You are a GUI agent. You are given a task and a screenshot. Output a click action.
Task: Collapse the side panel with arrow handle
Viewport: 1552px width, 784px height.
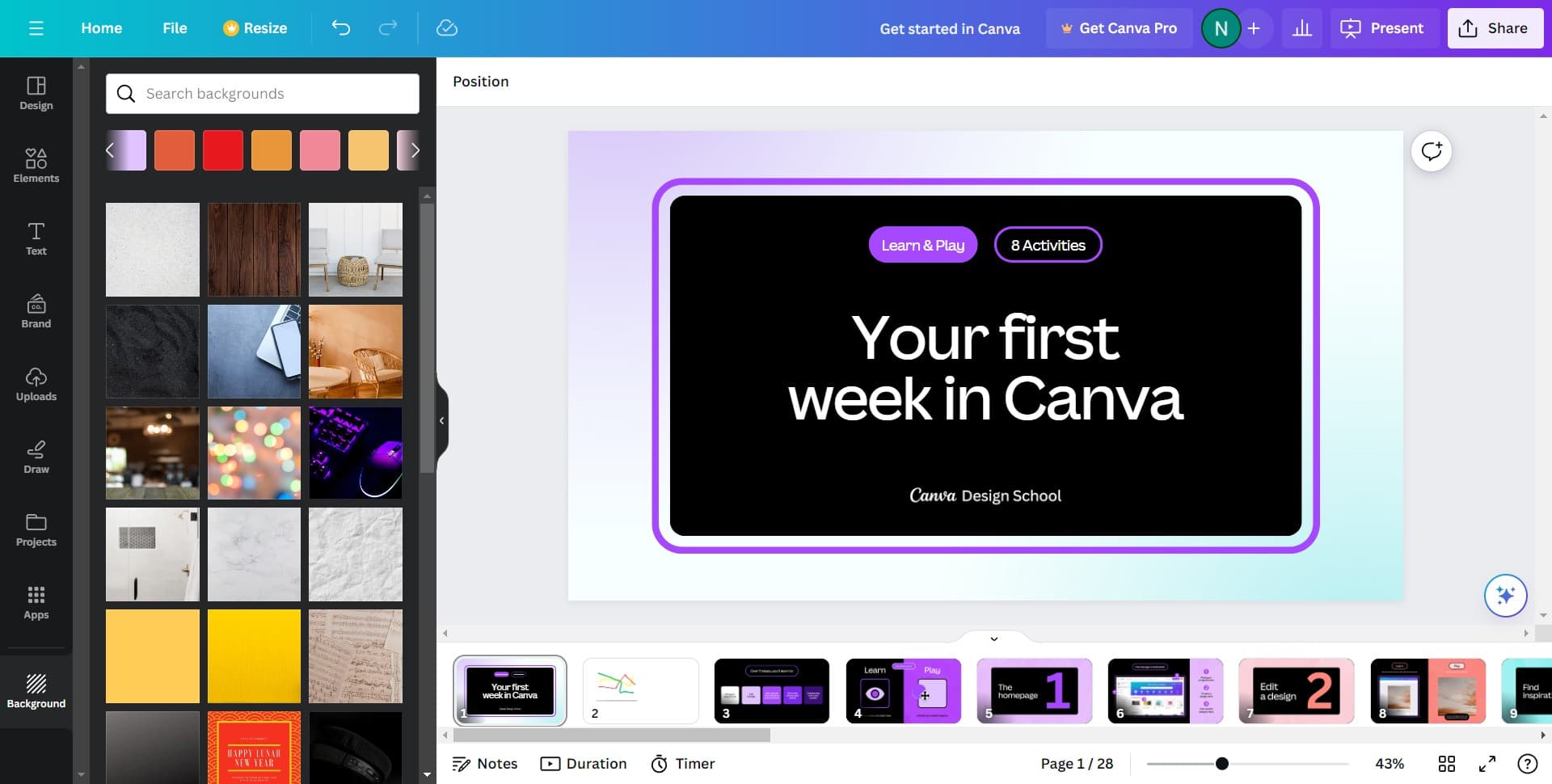[441, 420]
